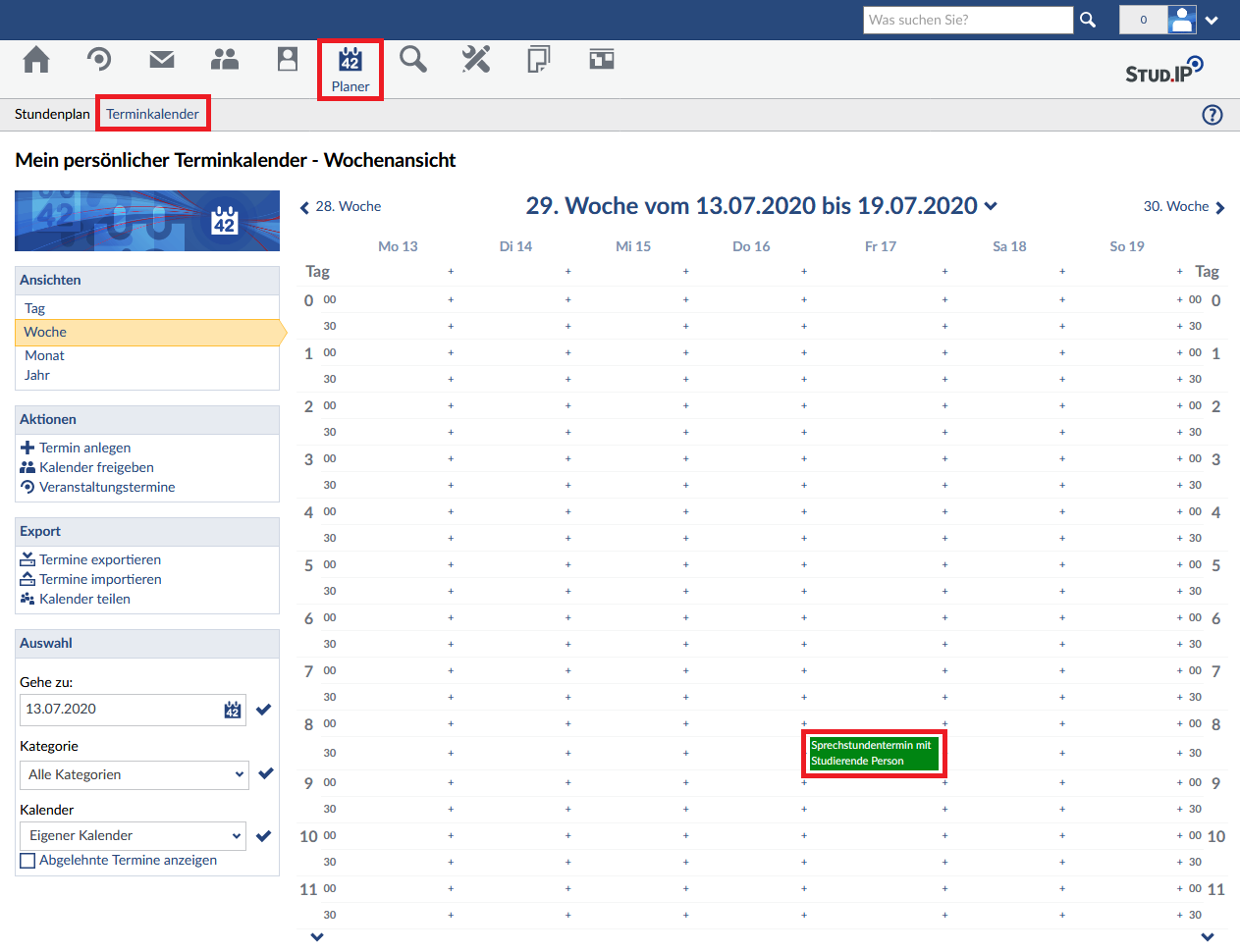
Task: Click Termin anlegen link
Action: point(84,448)
